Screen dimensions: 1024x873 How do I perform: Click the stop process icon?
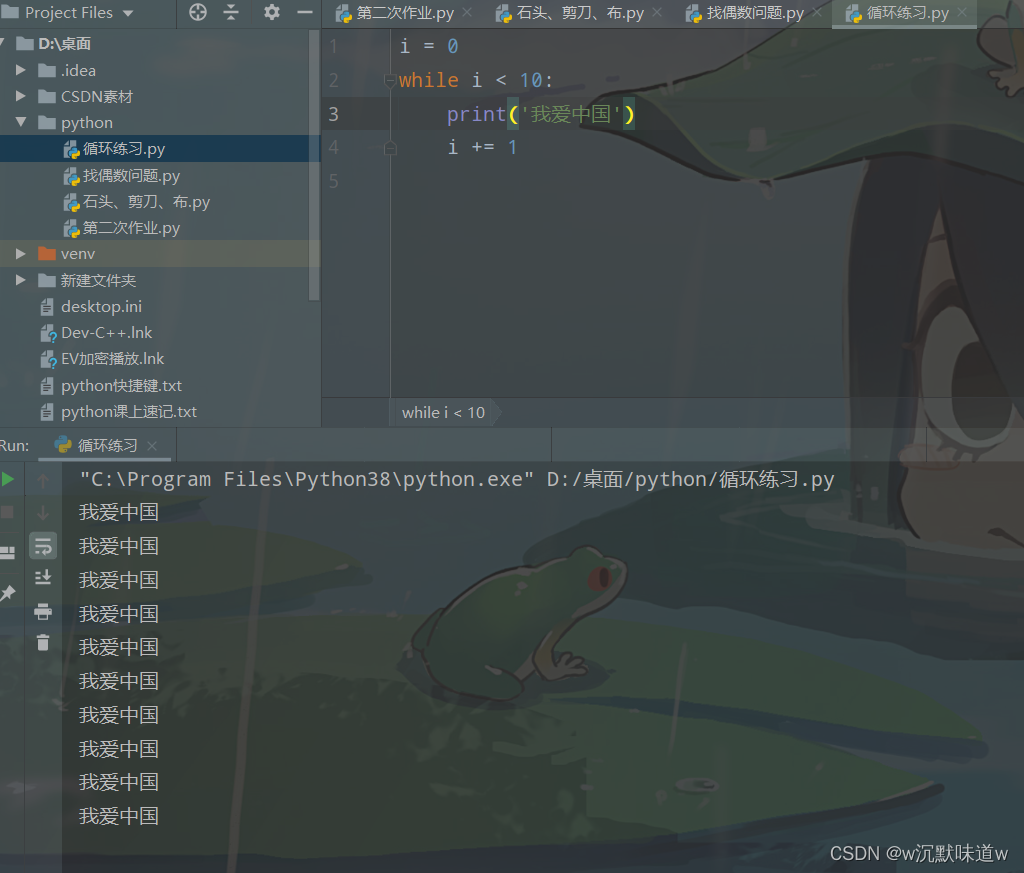point(8,512)
